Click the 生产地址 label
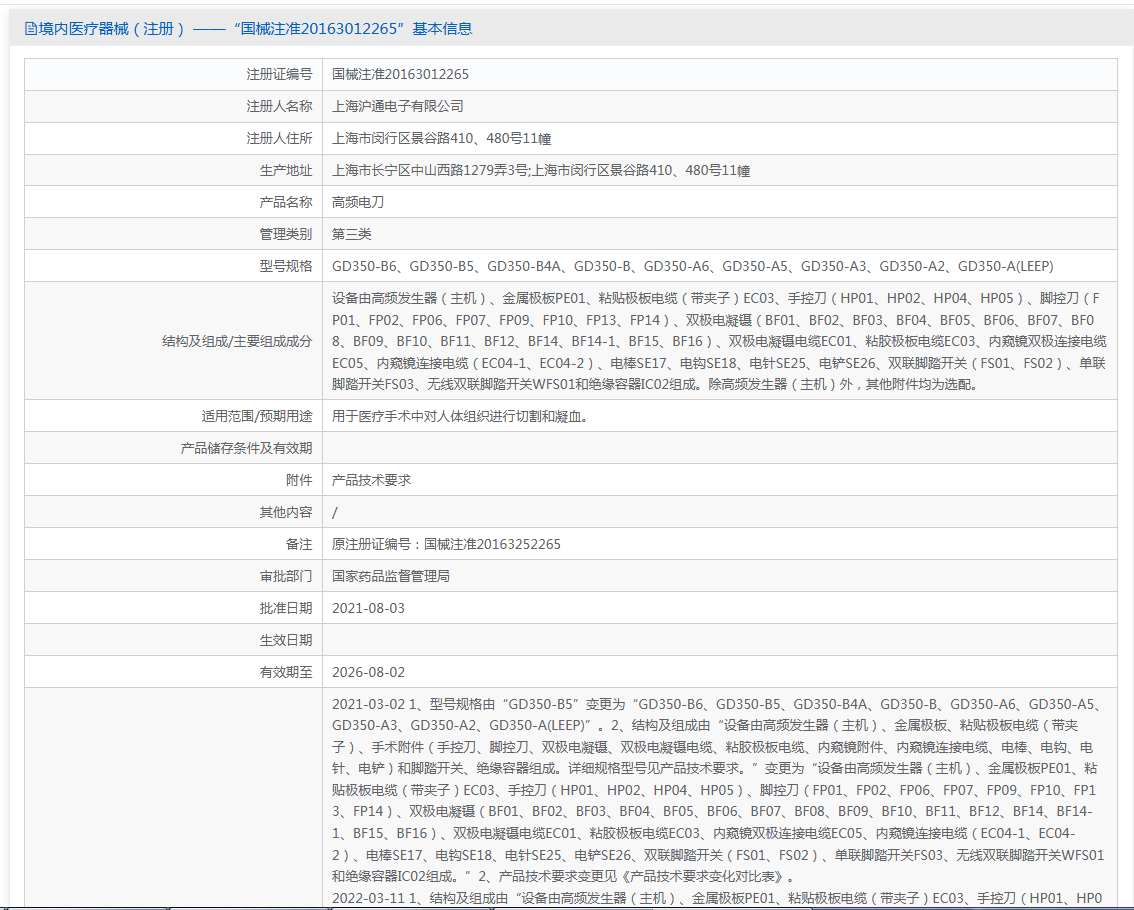This screenshot has width=1134, height=910. click(x=286, y=170)
